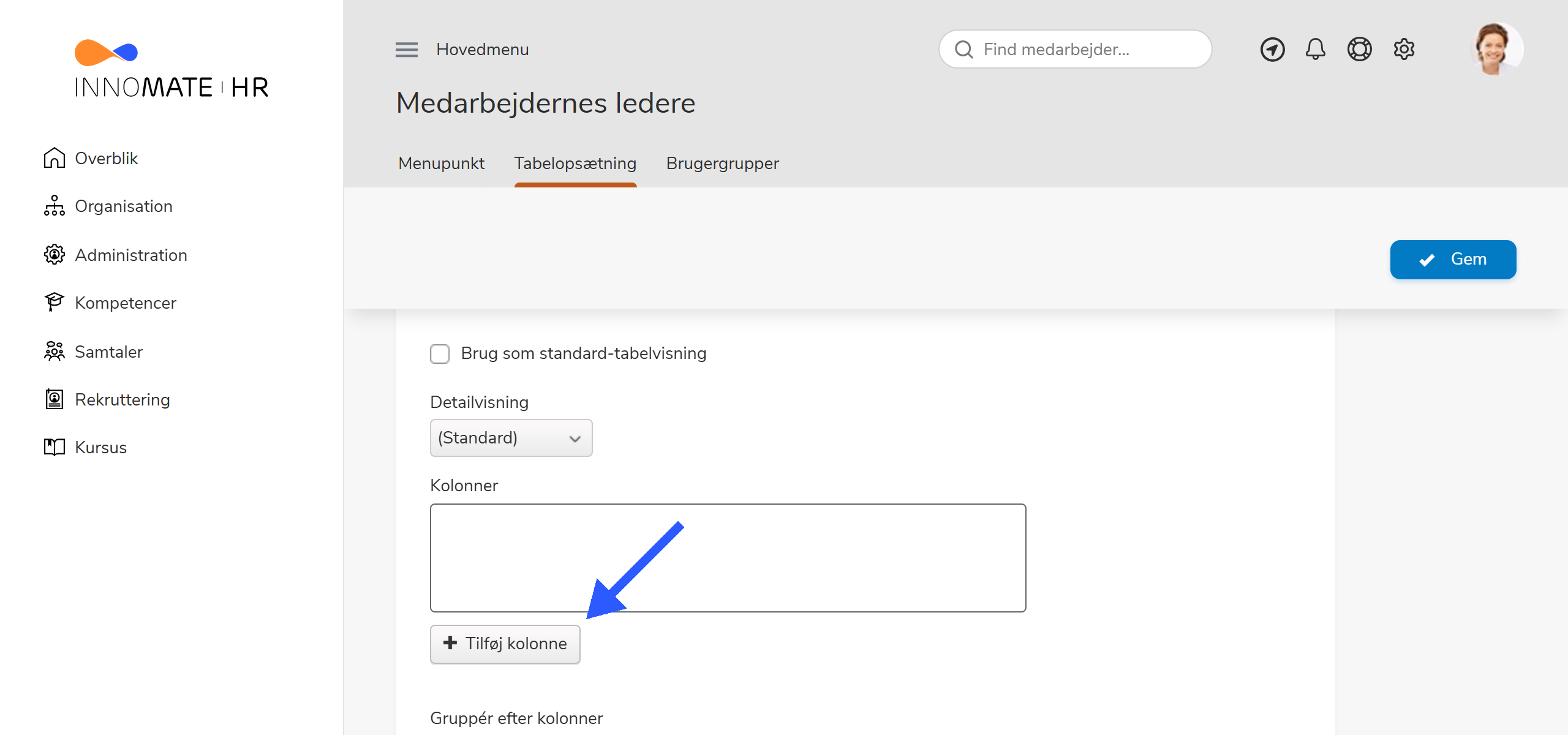Focus the Find medarbejder search field
Viewport: 1568px width, 735px height.
1075,50
